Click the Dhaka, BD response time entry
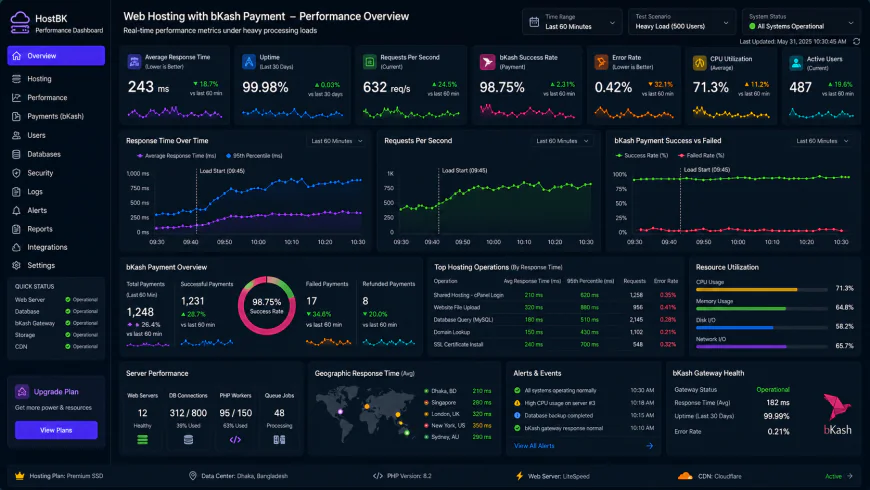 (458, 391)
